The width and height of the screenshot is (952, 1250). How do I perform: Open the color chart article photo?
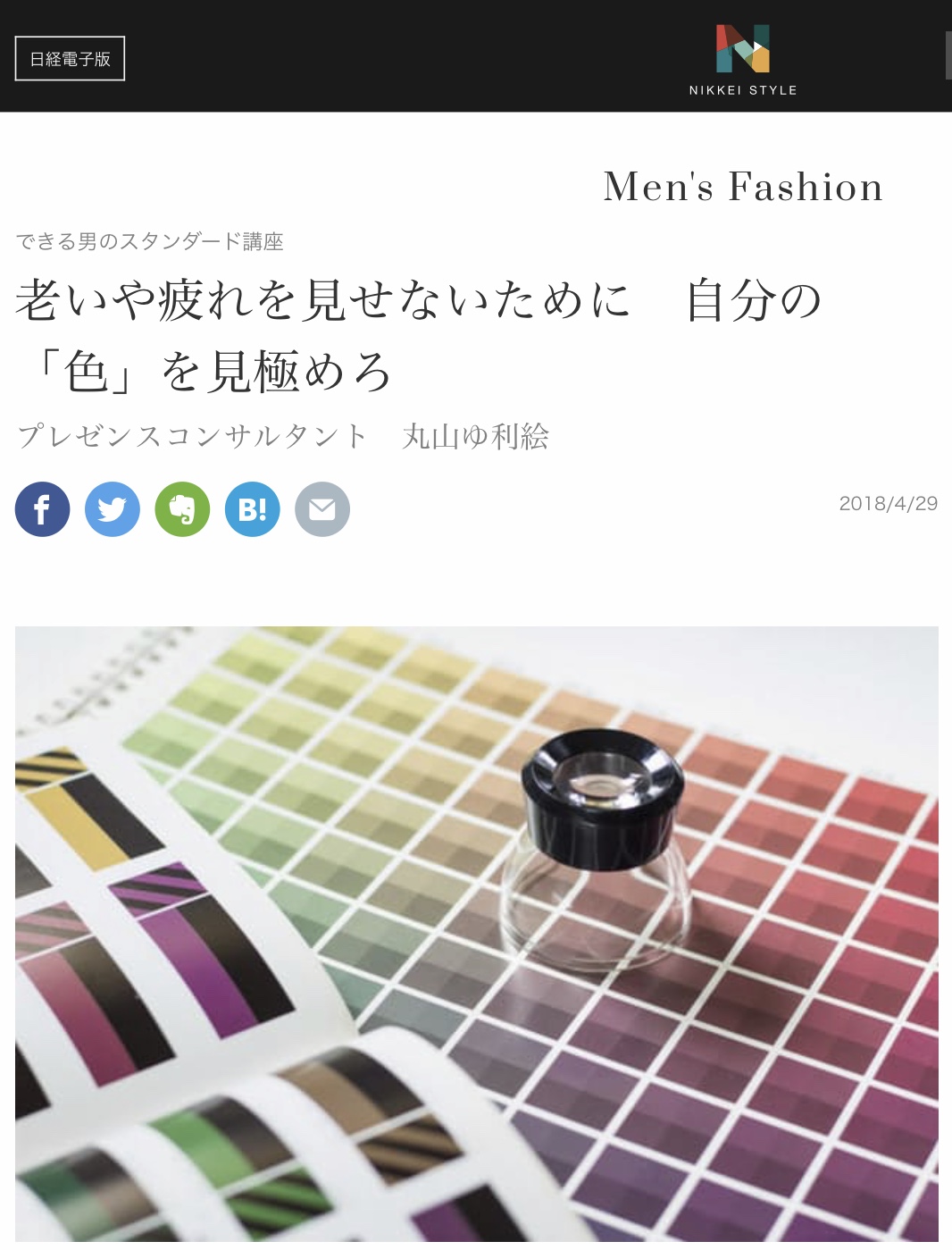coord(477,934)
